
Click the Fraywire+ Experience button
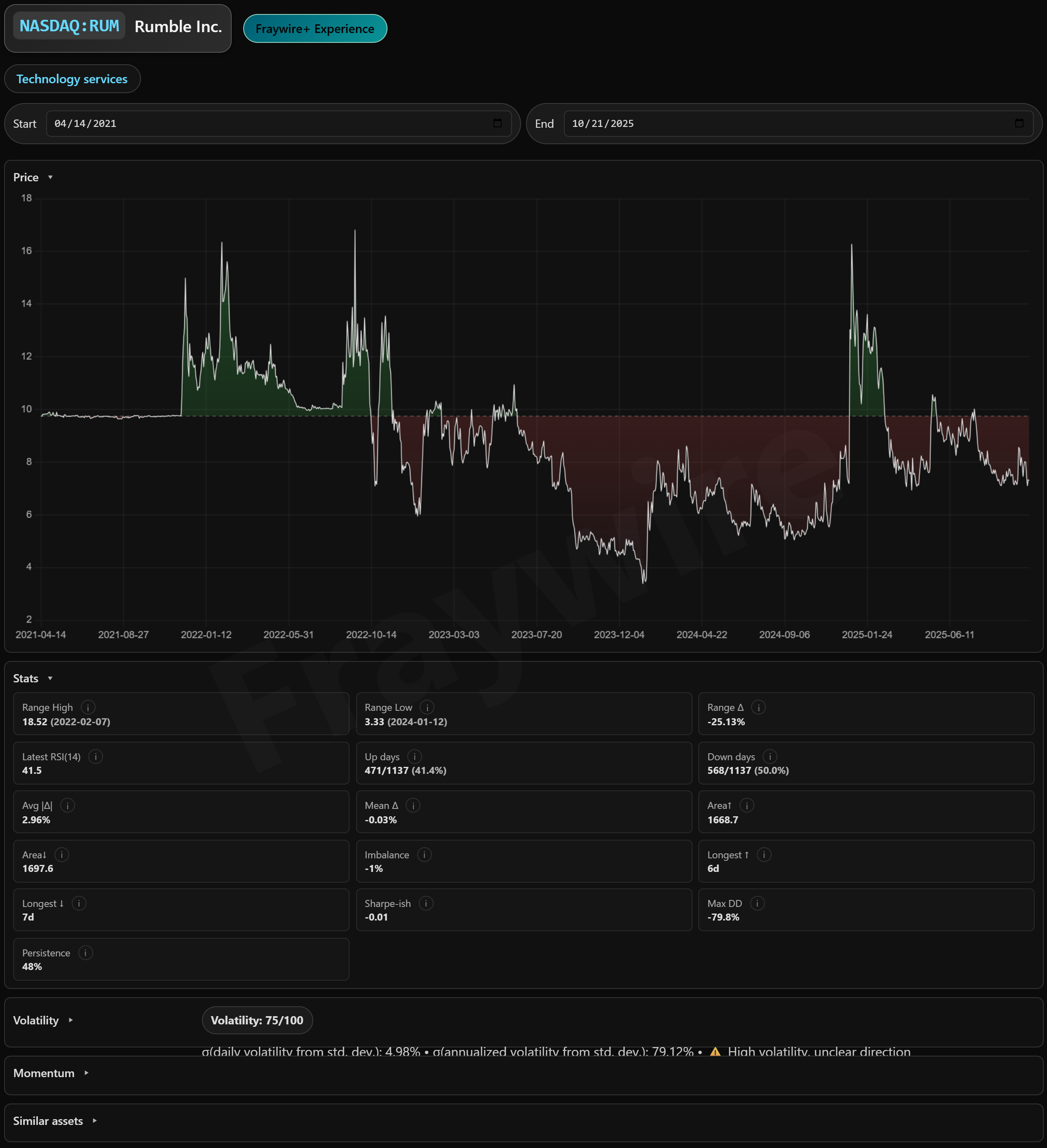coord(315,28)
